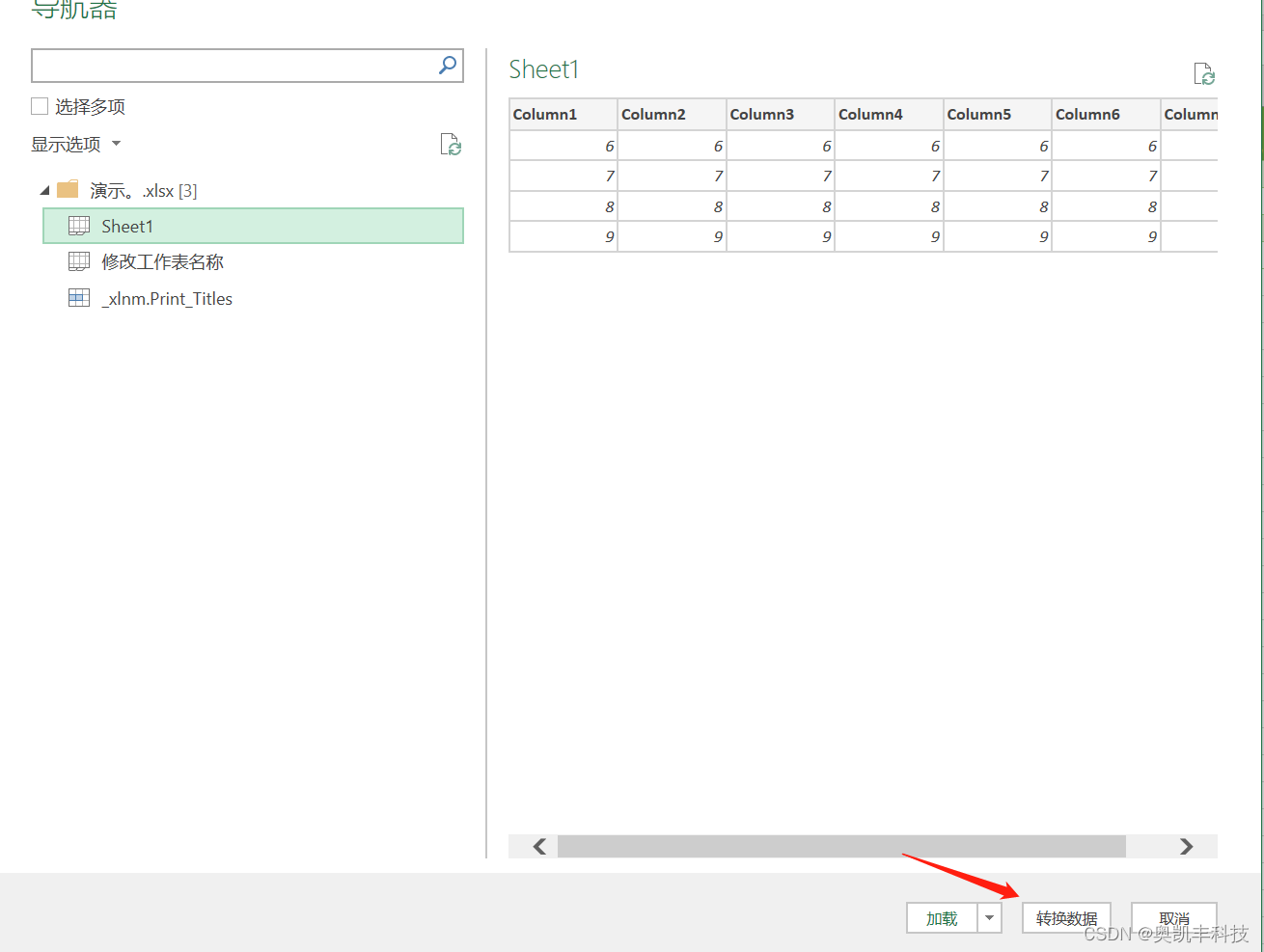Image resolution: width=1264 pixels, height=952 pixels.
Task: Click the Column1 header
Action: point(563,114)
